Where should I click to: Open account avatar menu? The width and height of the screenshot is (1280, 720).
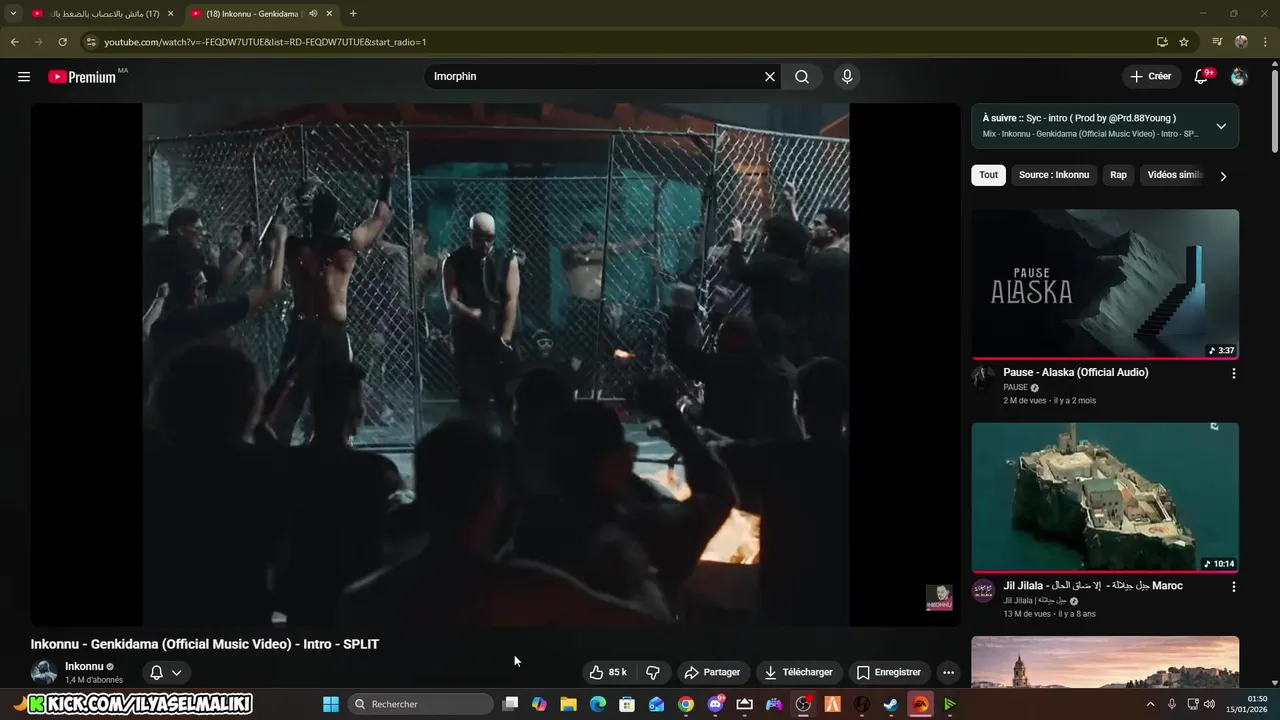point(1239,77)
